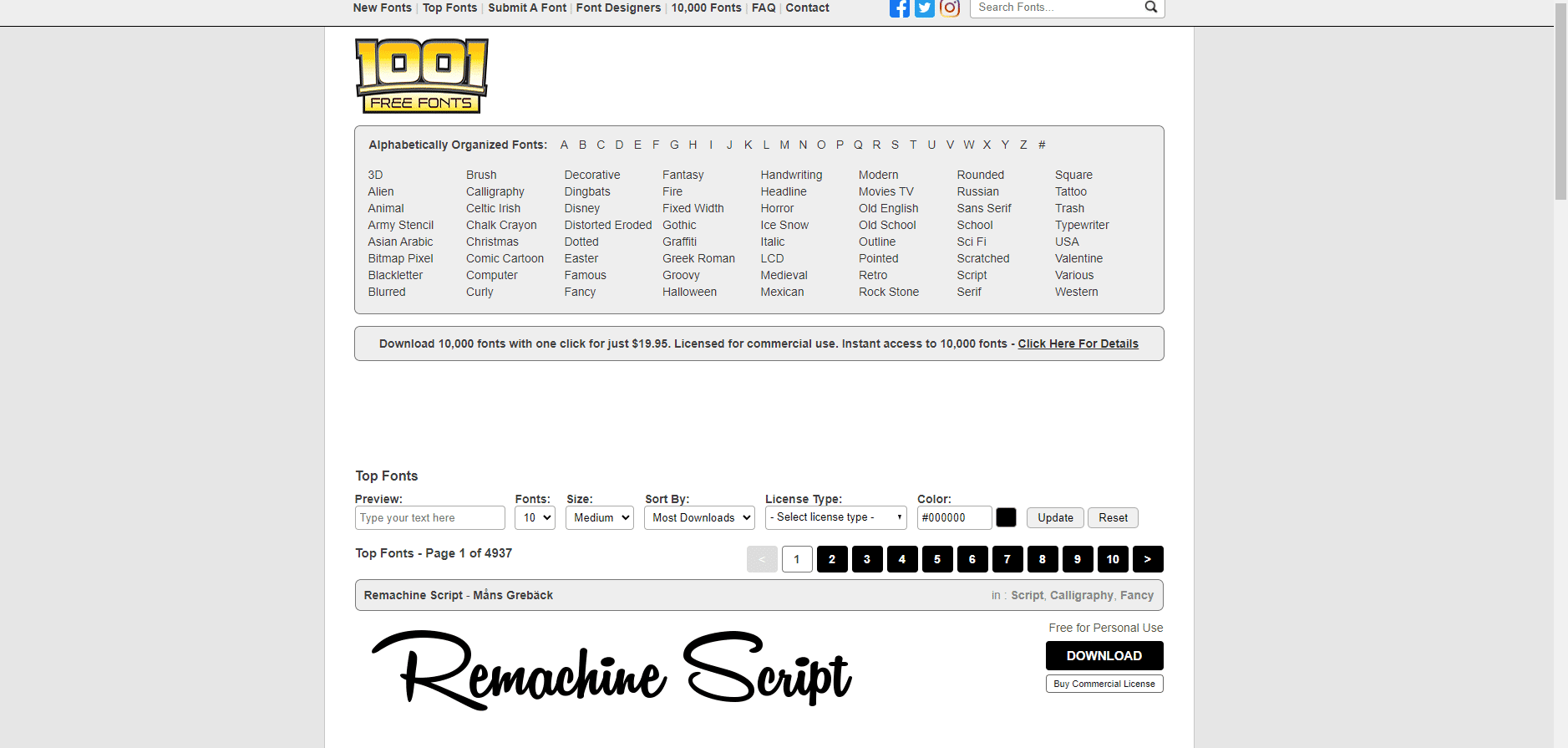
Task: Browse fonts under the # symbol
Action: (1042, 145)
